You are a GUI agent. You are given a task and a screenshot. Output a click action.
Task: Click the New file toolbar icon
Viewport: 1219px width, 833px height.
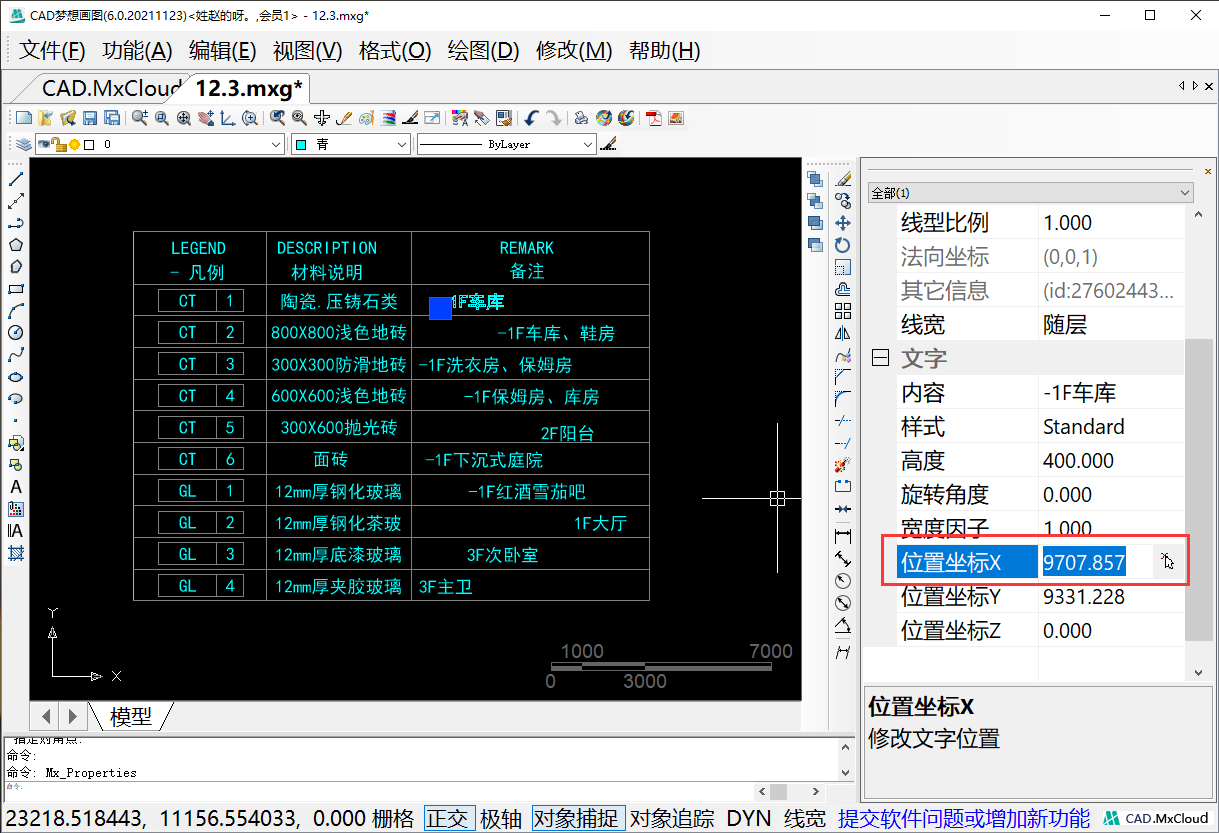pyautogui.click(x=24, y=118)
